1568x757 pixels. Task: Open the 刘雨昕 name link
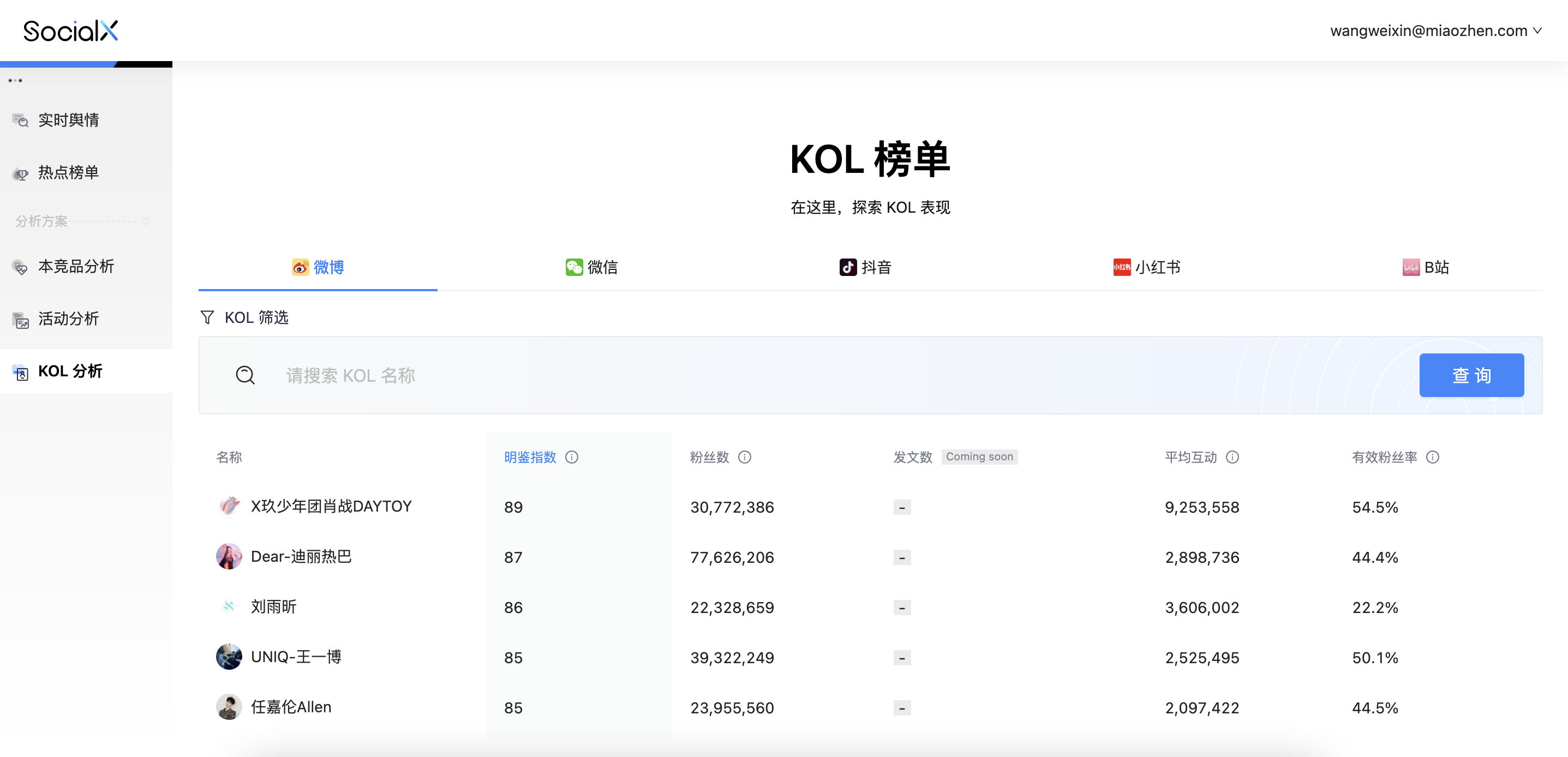coord(273,606)
